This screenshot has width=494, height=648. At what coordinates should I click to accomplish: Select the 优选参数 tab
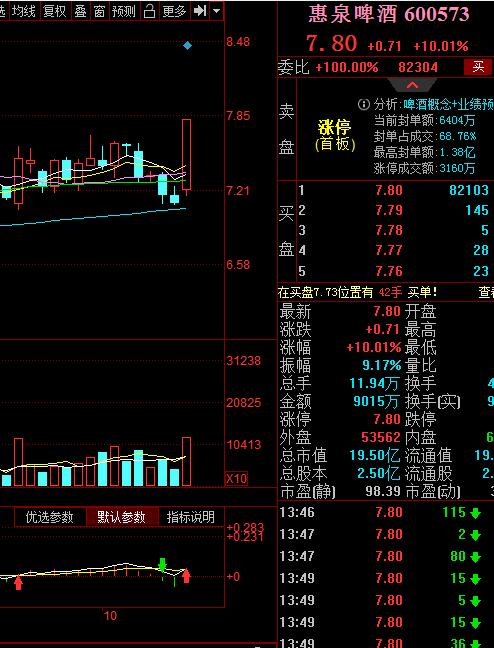[50, 517]
